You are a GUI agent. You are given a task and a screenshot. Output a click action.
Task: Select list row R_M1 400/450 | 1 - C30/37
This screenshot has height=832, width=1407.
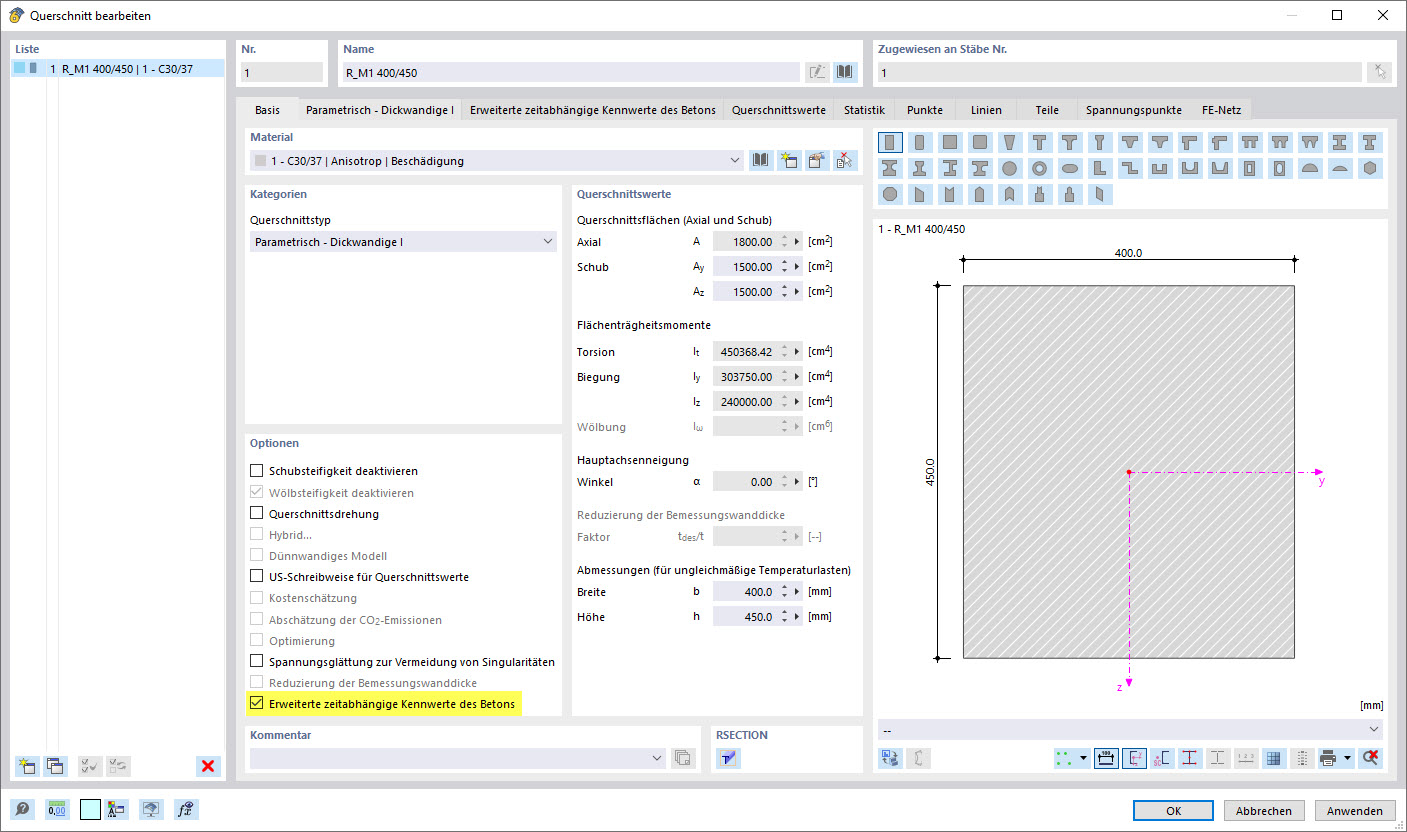tap(119, 69)
